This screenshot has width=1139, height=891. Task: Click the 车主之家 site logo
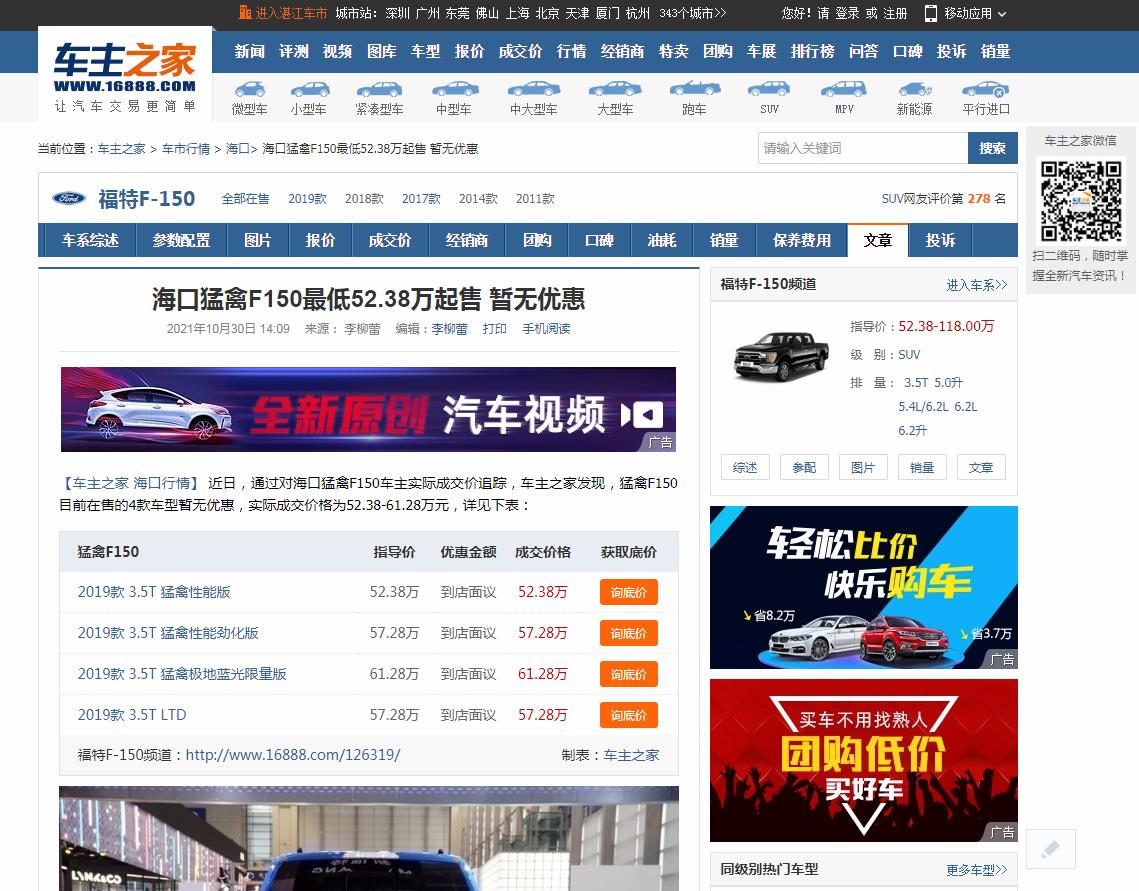coord(125,74)
